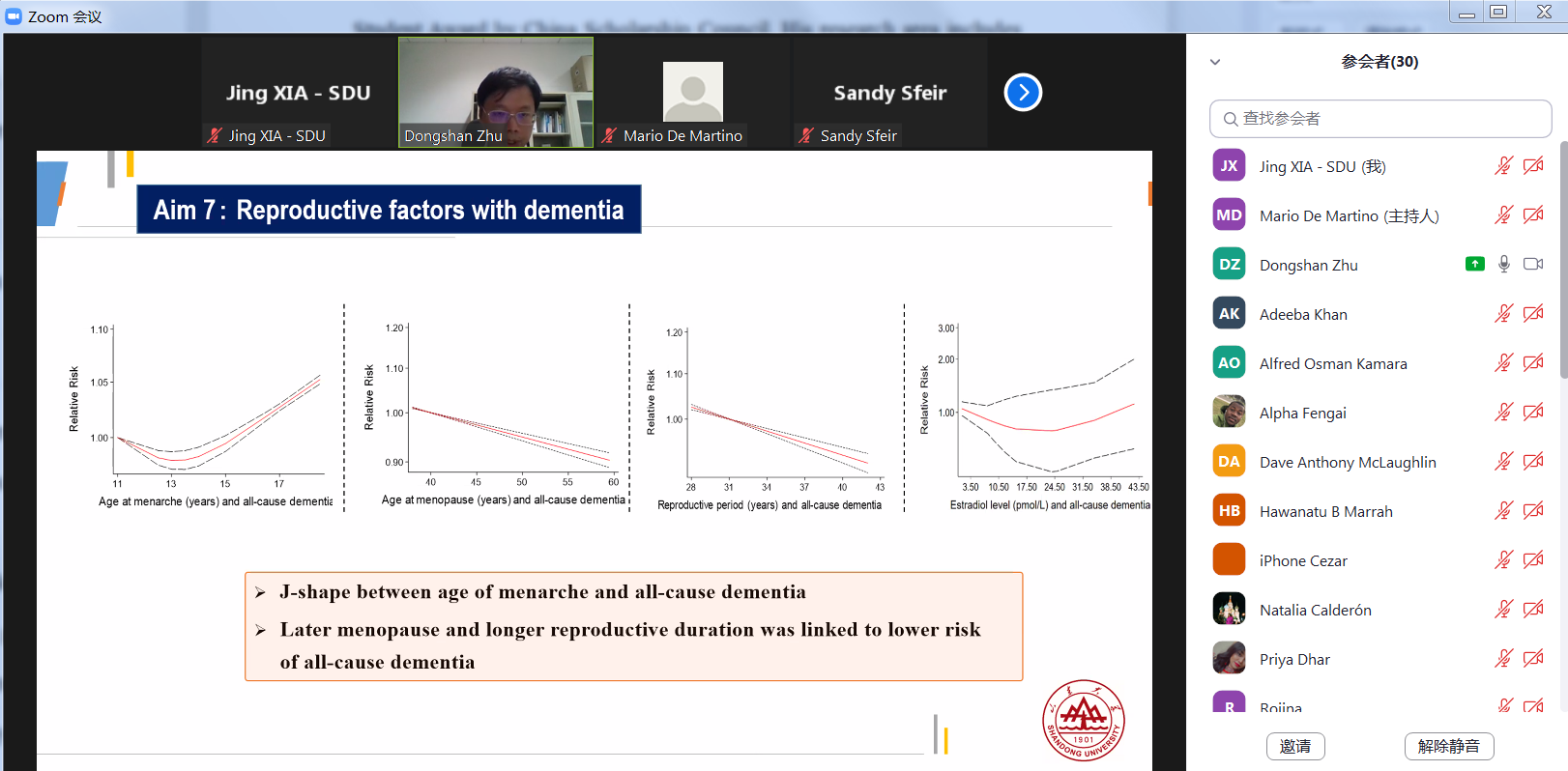Click iPhone Cezar muted microphone icon
1568x771 pixels.
tap(1503, 560)
